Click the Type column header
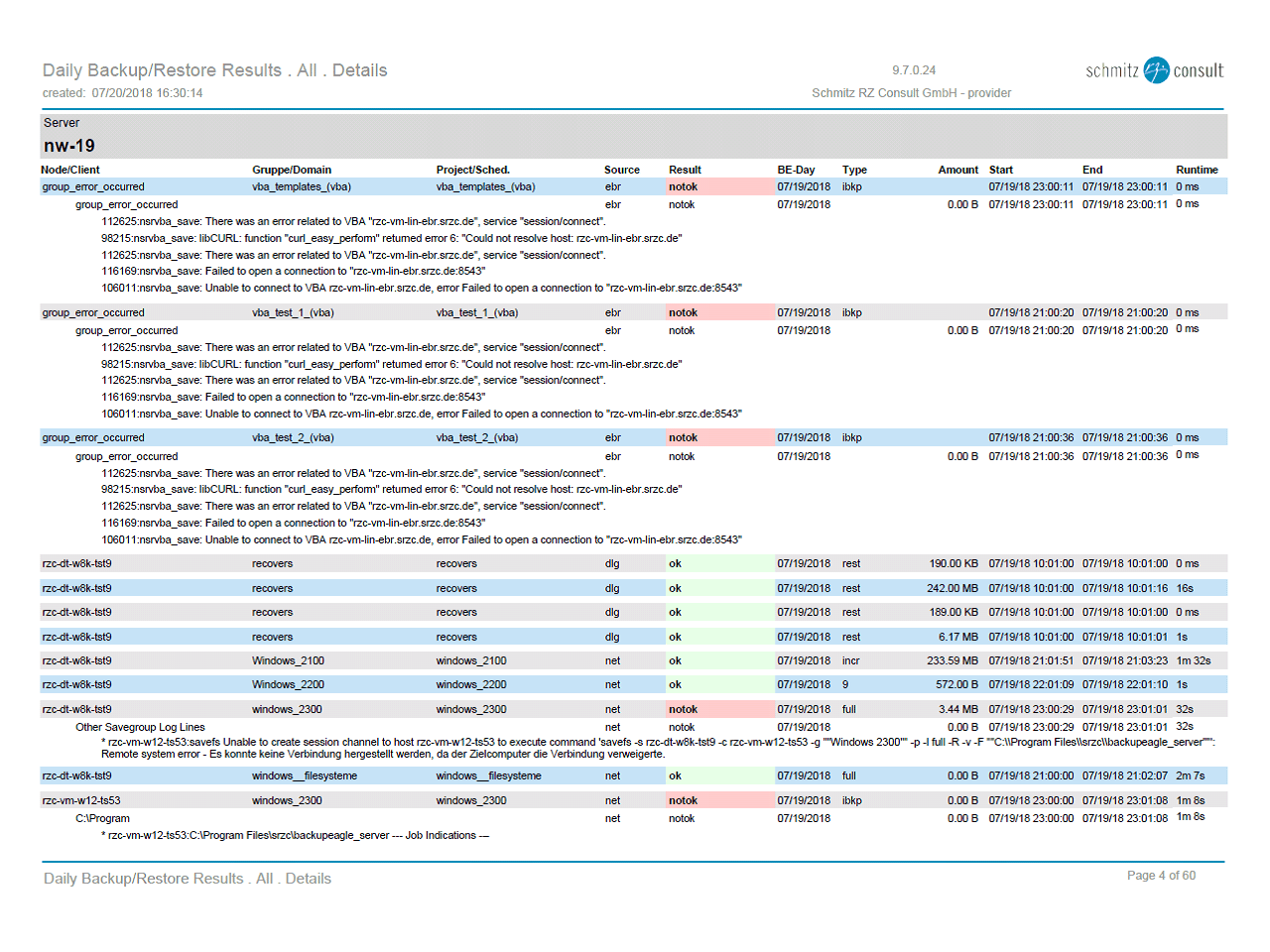 [854, 170]
